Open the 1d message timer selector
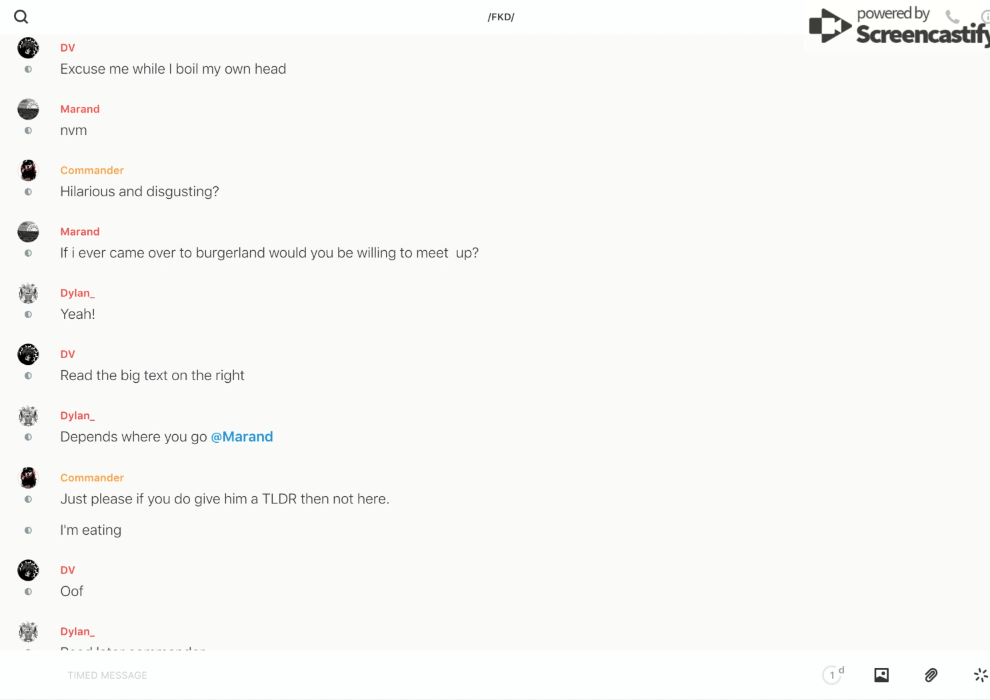Screen dimensions: 990x700 [833, 675]
